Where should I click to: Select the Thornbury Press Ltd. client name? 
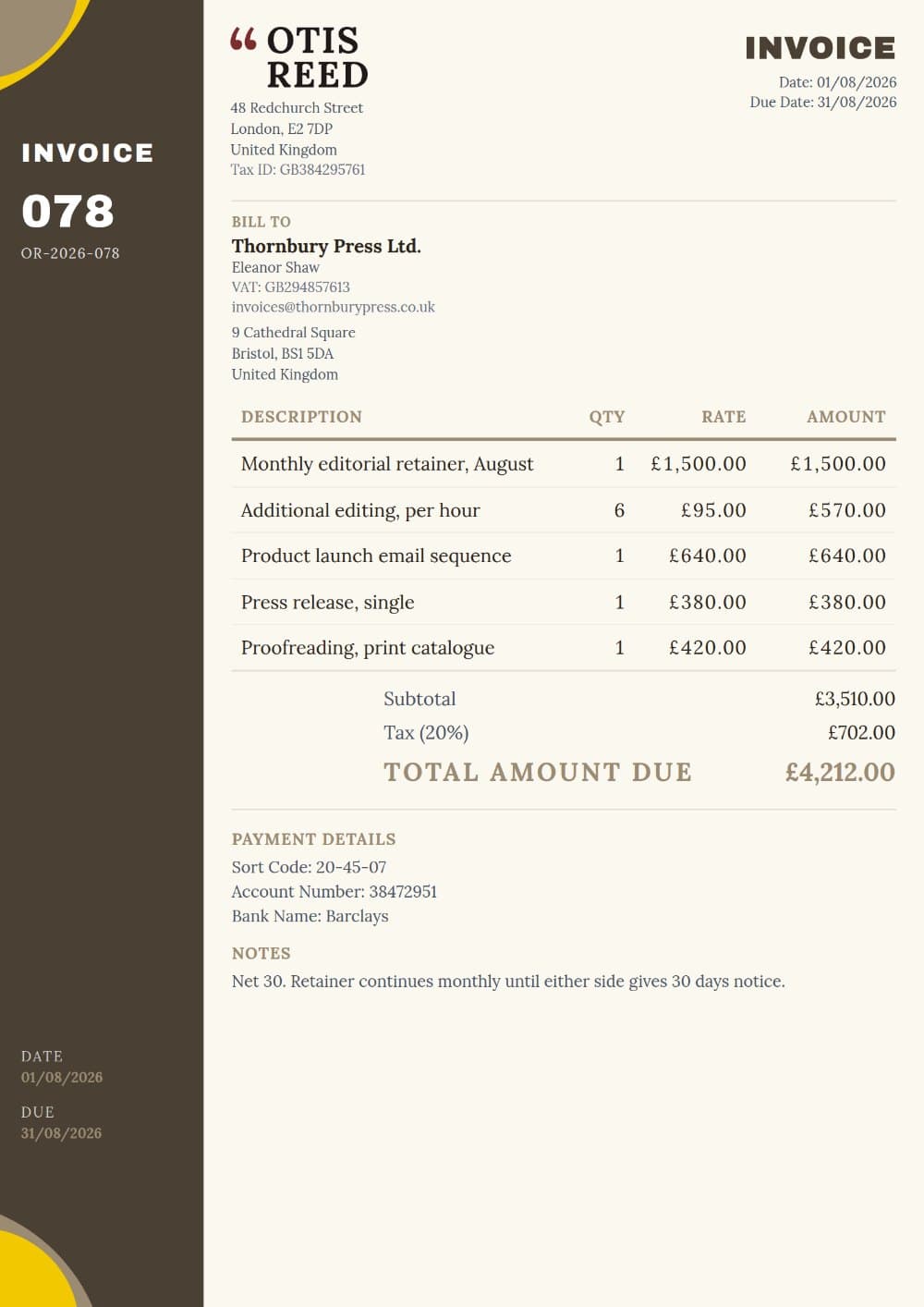tap(326, 246)
